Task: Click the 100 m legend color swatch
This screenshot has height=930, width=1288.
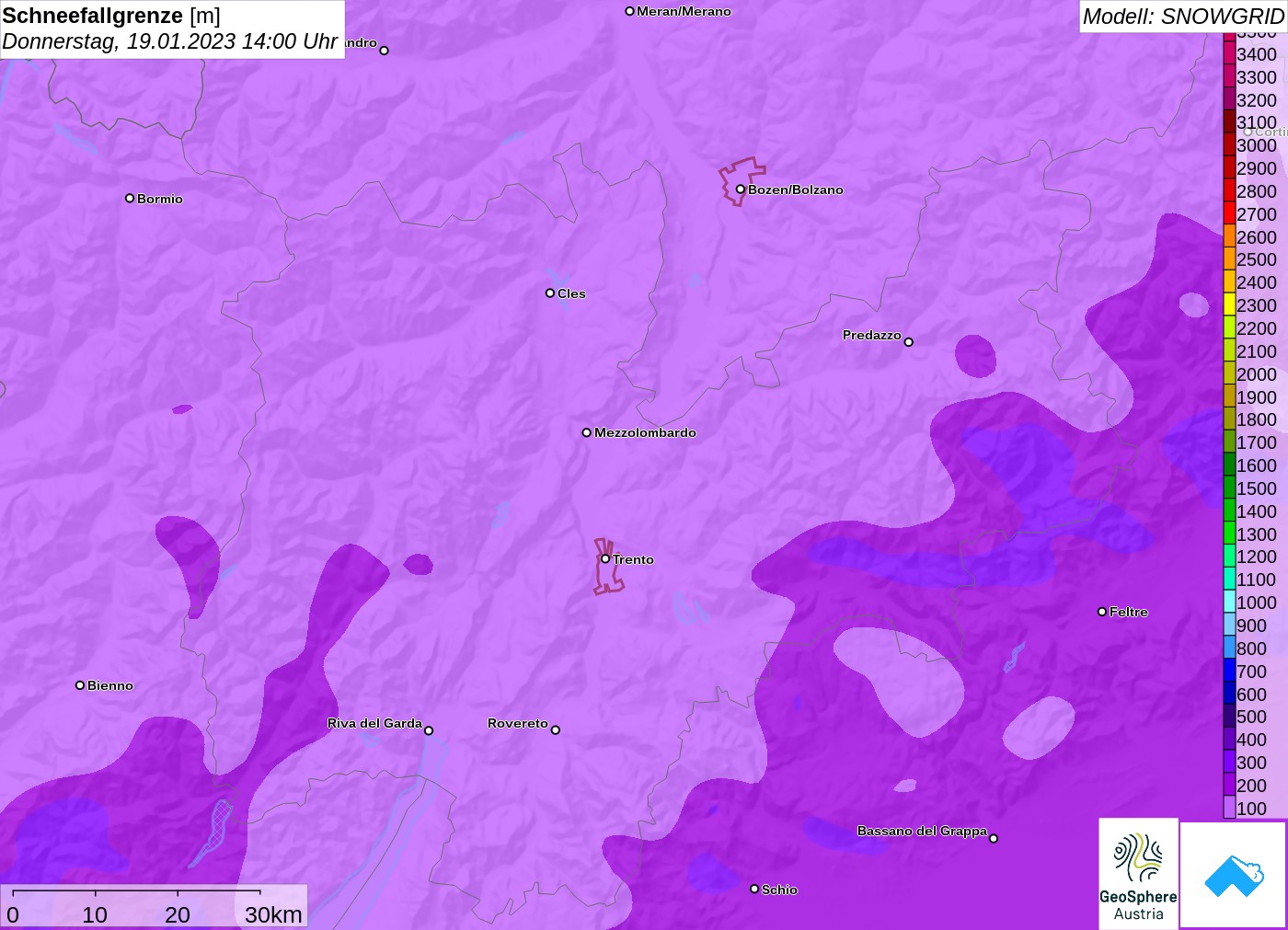Action: [1229, 808]
